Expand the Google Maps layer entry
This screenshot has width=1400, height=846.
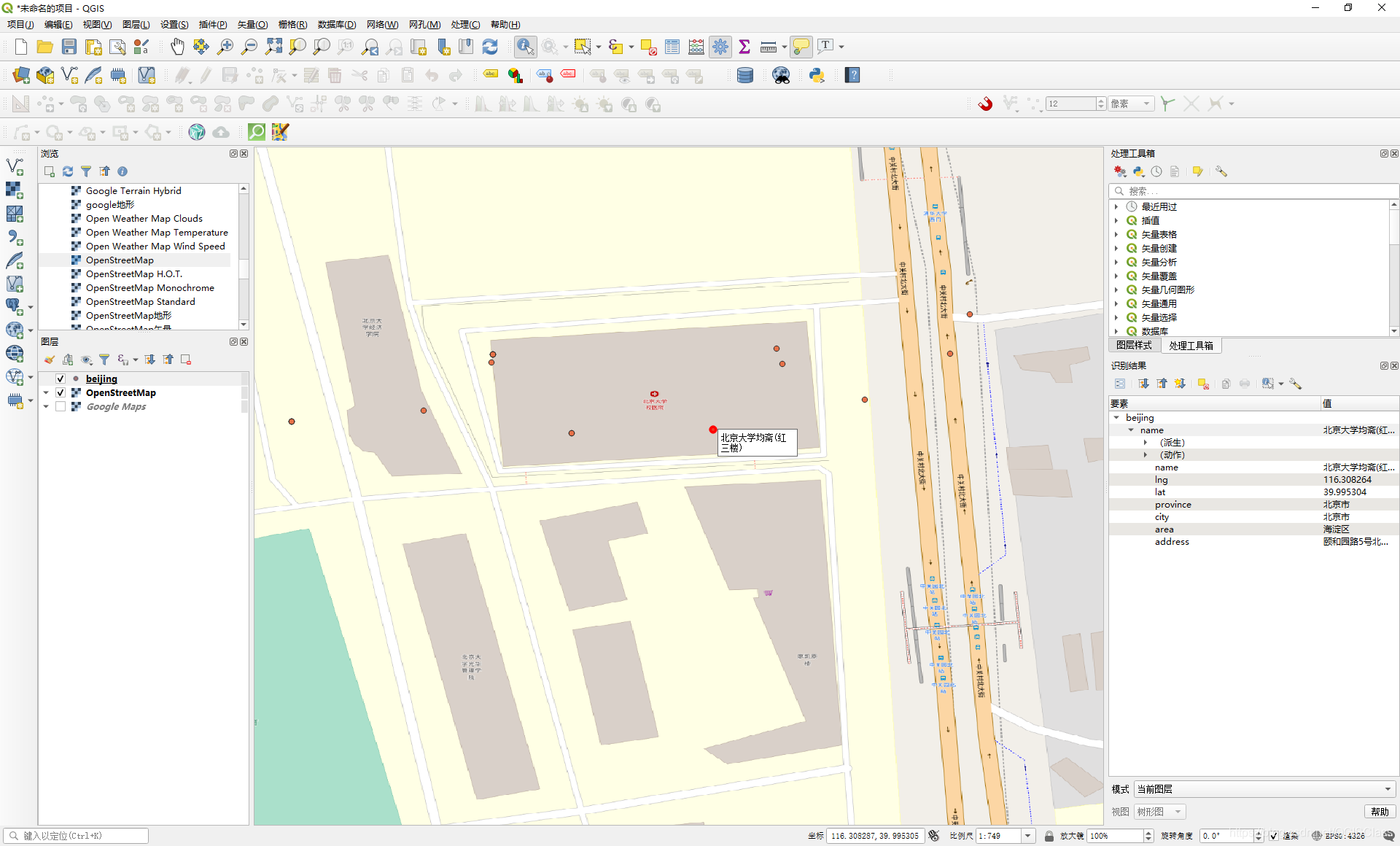tap(46, 406)
